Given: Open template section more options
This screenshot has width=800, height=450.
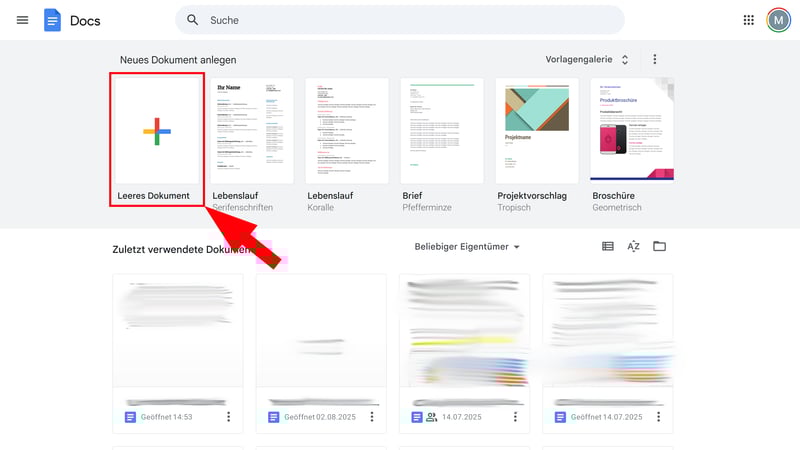Looking at the screenshot, I should point(655,59).
